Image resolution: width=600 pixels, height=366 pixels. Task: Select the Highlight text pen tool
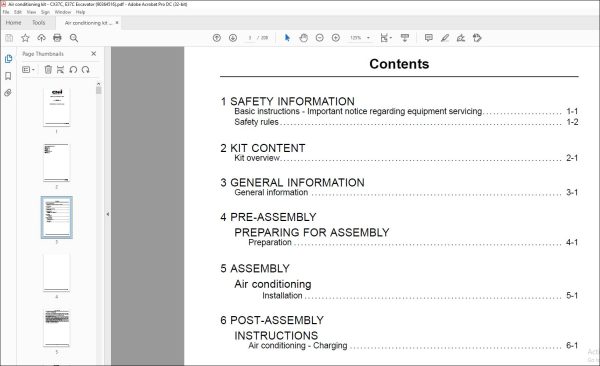(x=445, y=38)
